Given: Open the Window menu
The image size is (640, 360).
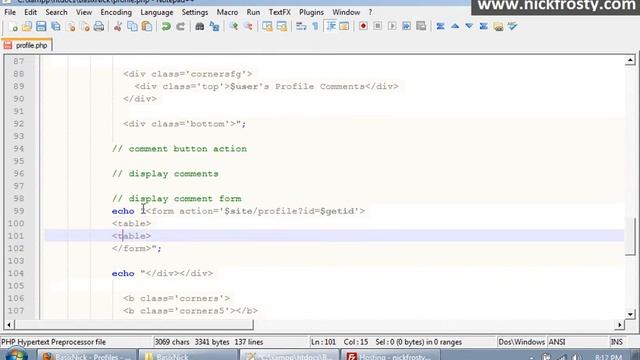Looking at the screenshot, I should (346, 12).
